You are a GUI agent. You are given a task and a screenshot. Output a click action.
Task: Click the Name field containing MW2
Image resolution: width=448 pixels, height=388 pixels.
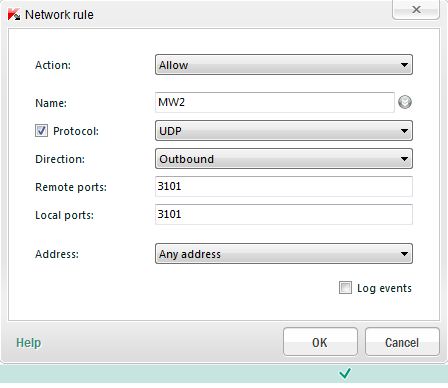[x=275, y=102]
